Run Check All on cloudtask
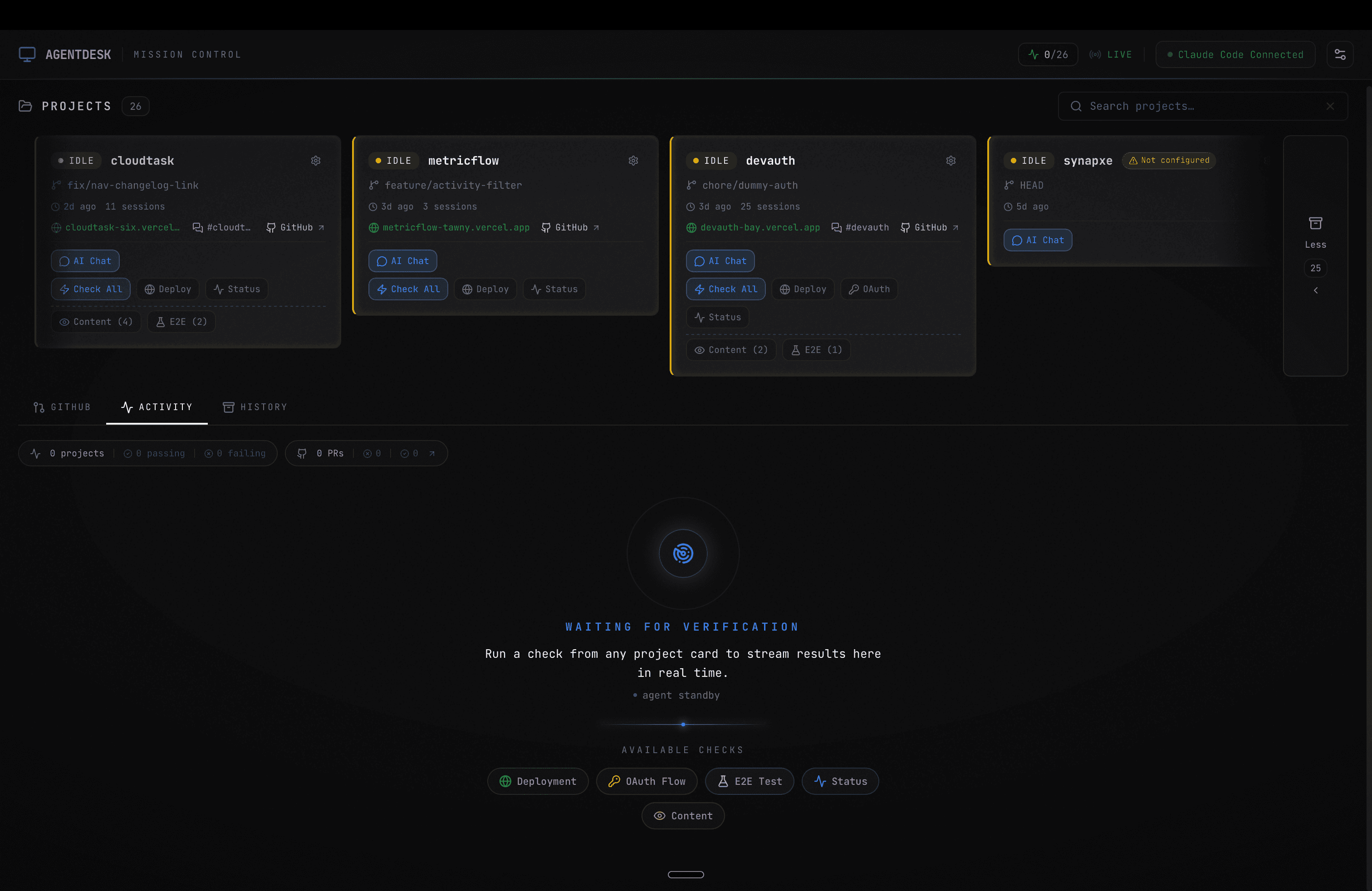 pyautogui.click(x=91, y=289)
